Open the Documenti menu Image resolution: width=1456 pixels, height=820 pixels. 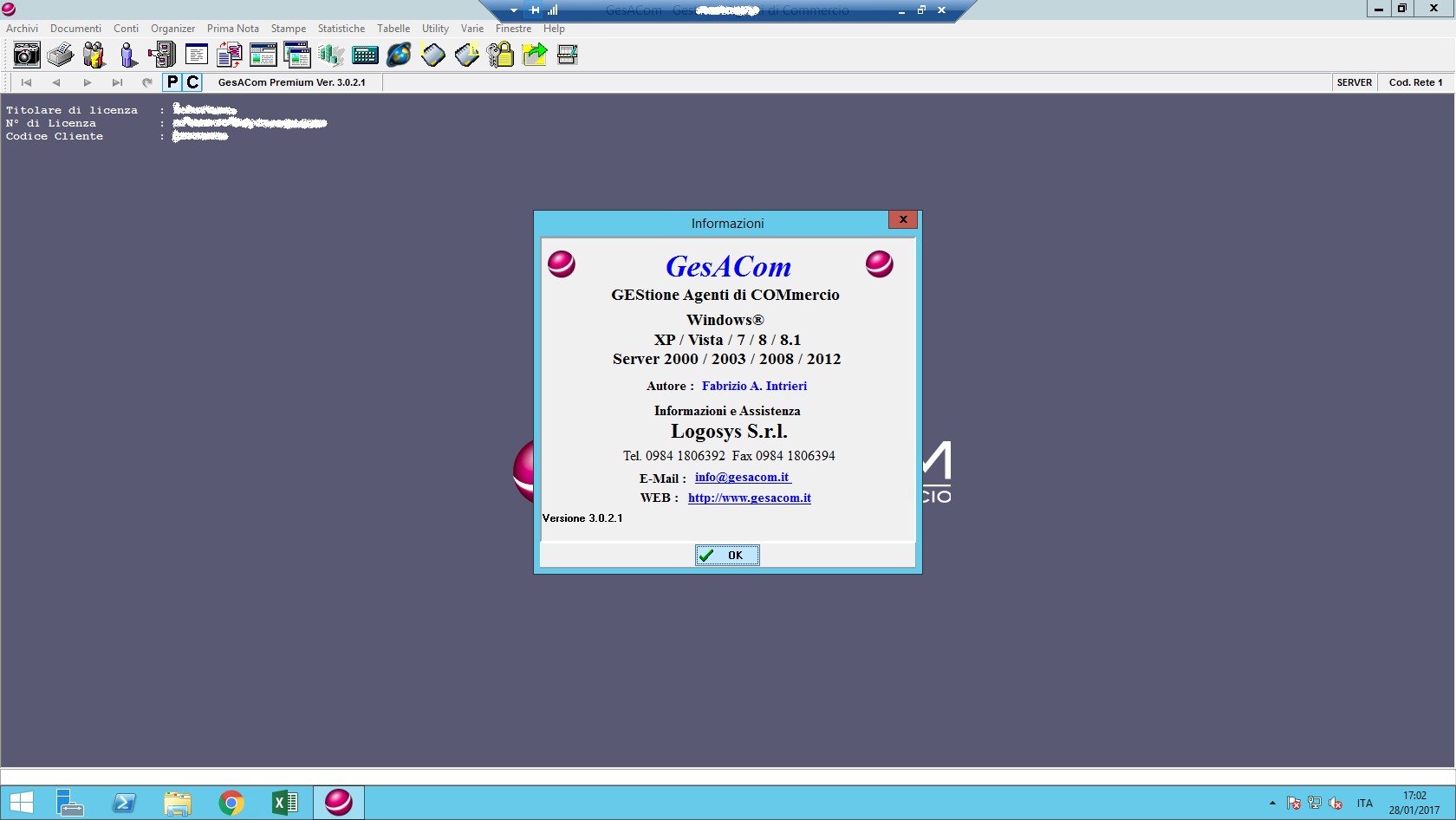pyautogui.click(x=75, y=29)
